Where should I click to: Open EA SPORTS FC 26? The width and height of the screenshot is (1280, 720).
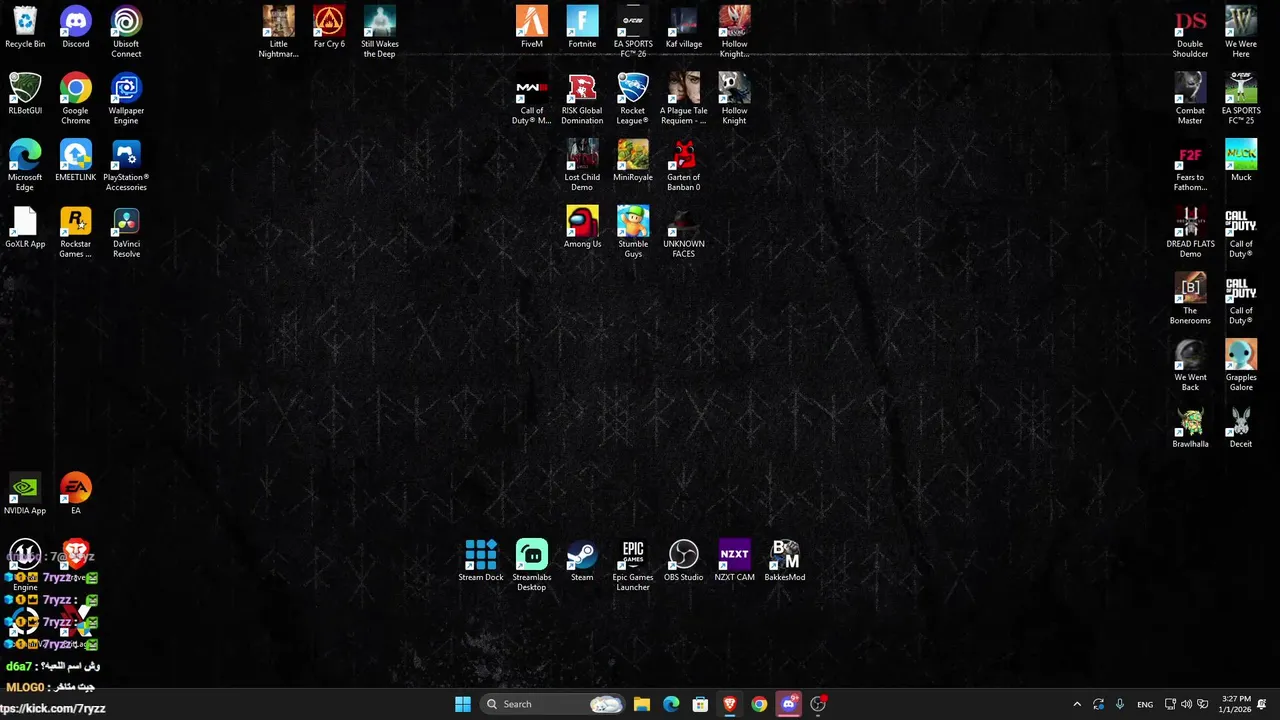(x=633, y=32)
